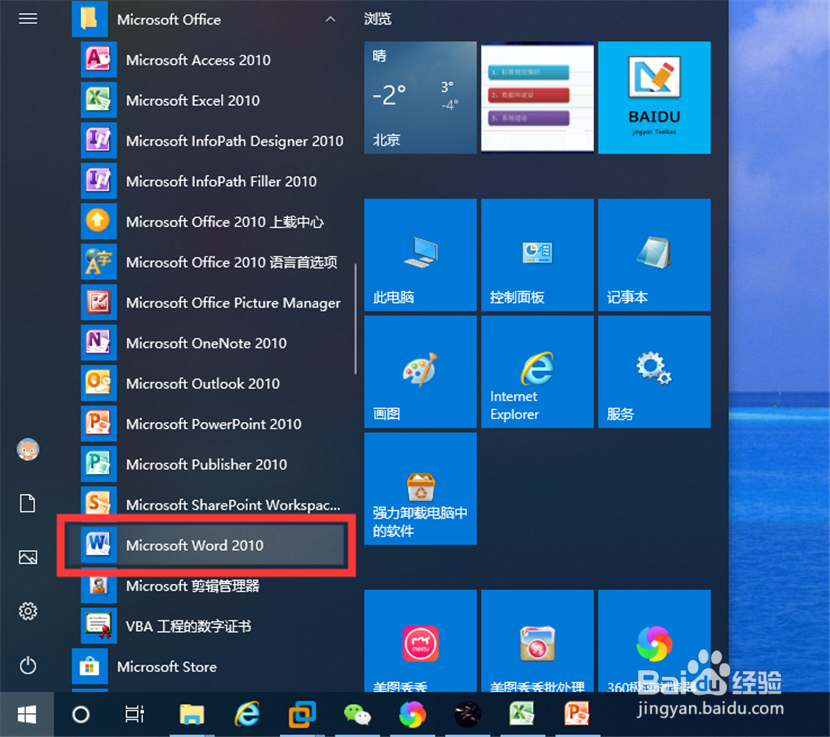
Task: Open the 画图 tile
Action: 420,372
